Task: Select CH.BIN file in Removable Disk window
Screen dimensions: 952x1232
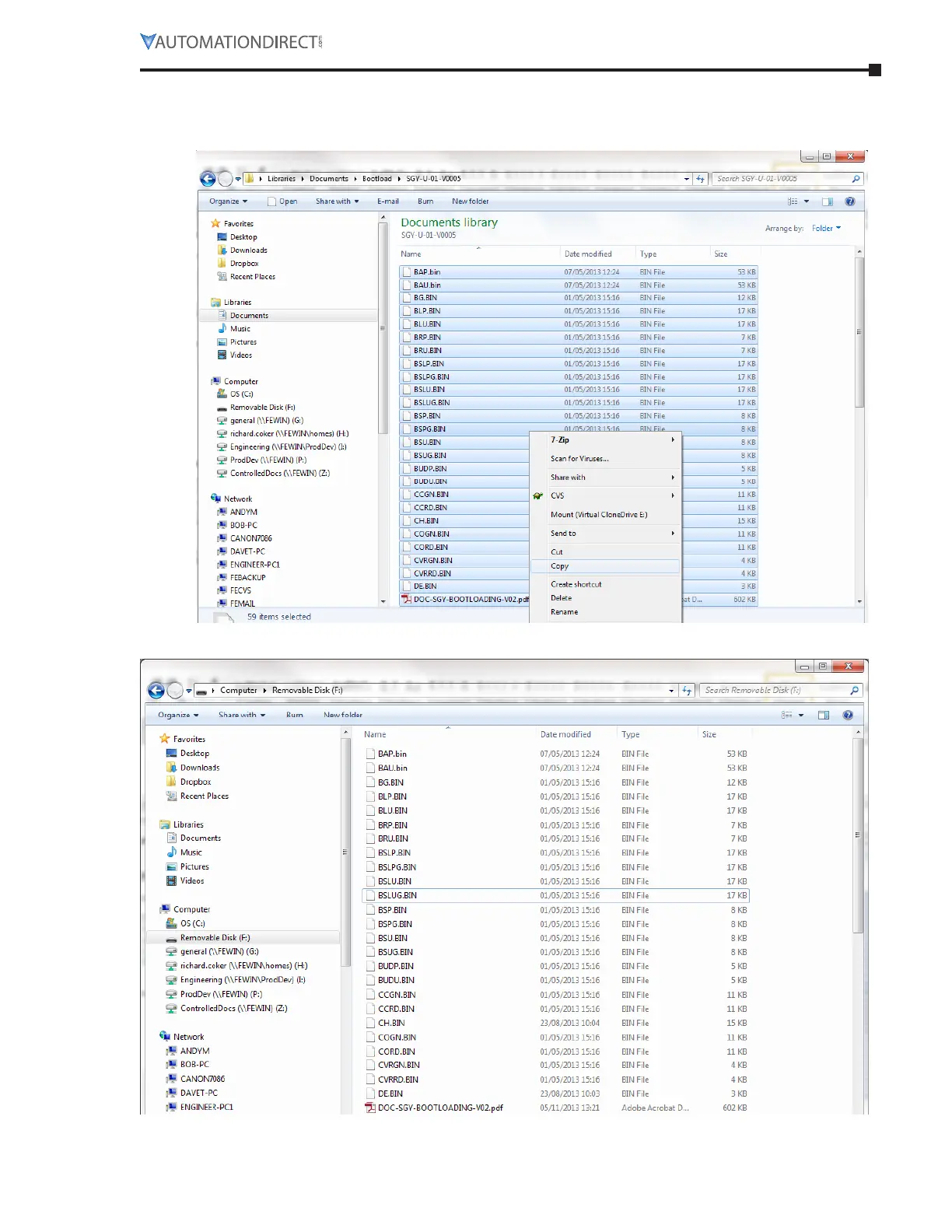Action: point(391,1024)
